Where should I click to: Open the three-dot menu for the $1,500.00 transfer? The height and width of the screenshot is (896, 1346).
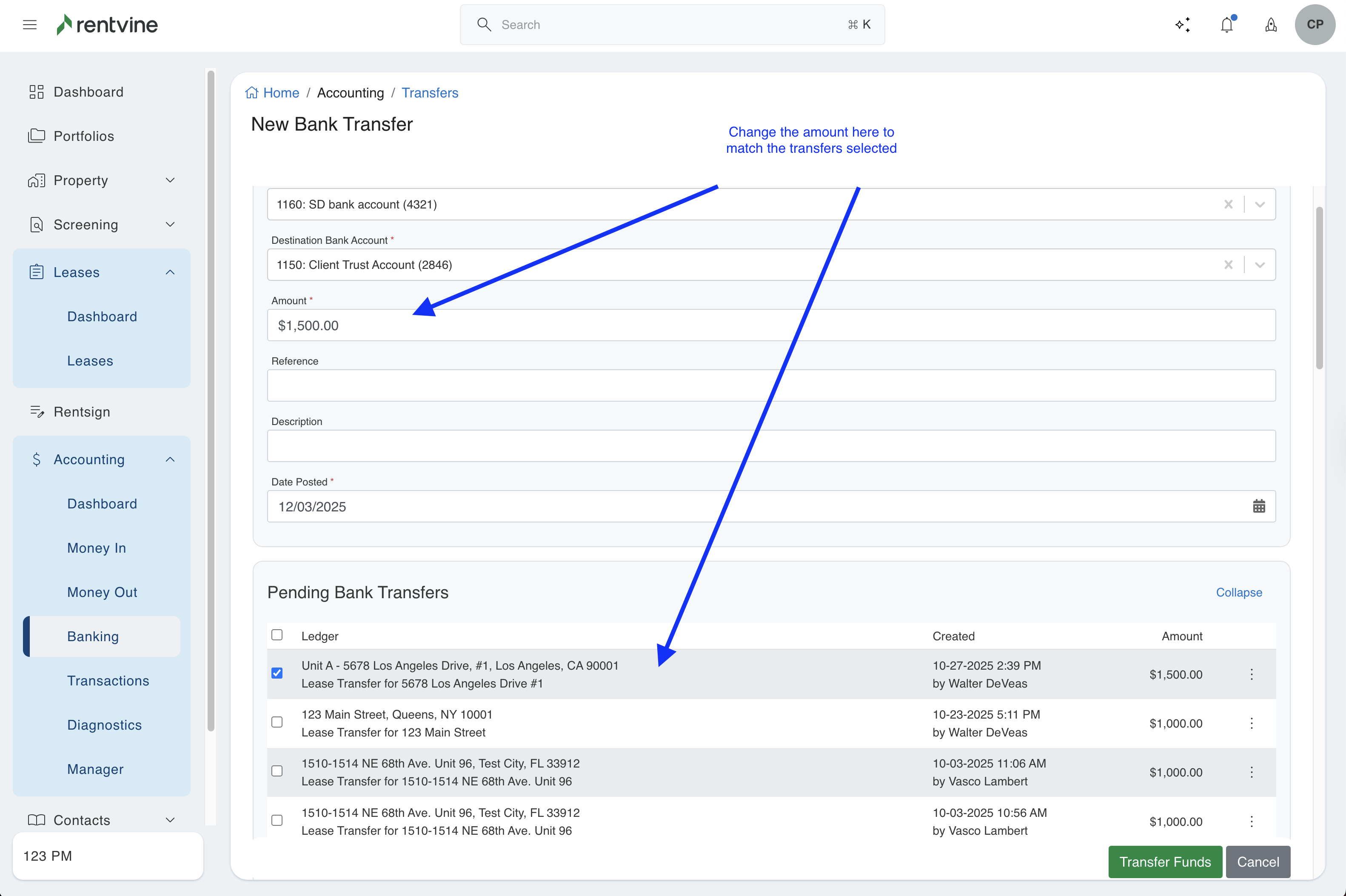pyautogui.click(x=1251, y=674)
